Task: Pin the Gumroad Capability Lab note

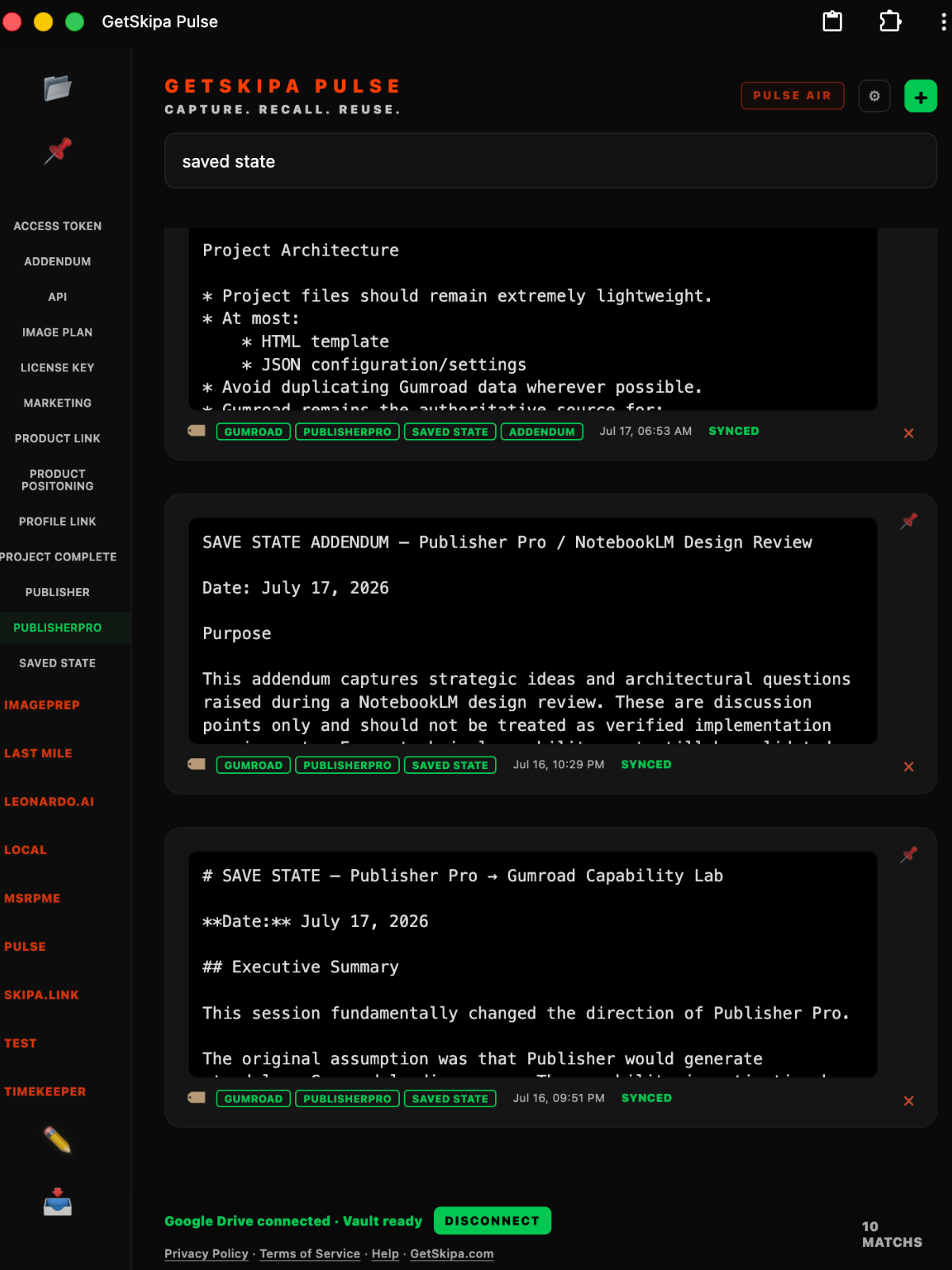Action: (909, 855)
